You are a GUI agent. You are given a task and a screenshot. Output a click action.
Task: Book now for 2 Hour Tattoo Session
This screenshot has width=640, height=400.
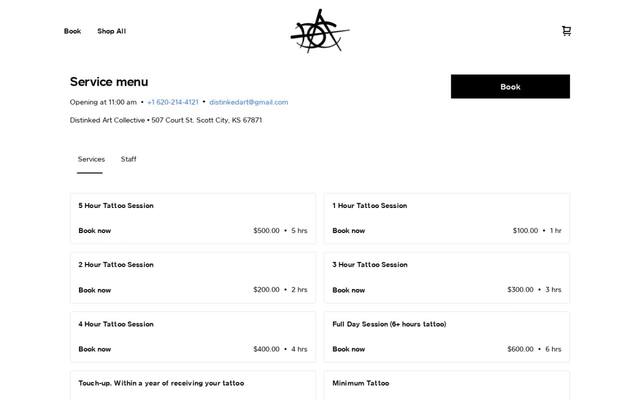(95, 290)
